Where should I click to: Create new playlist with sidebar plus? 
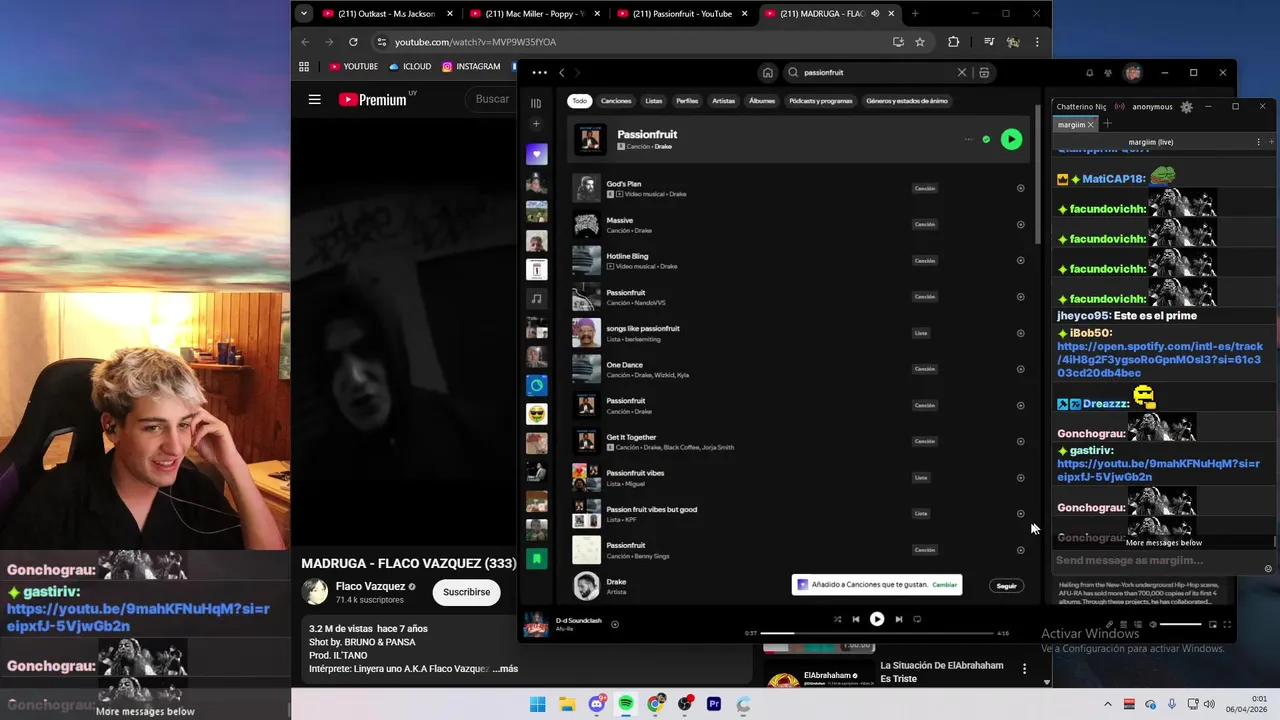coord(536,124)
